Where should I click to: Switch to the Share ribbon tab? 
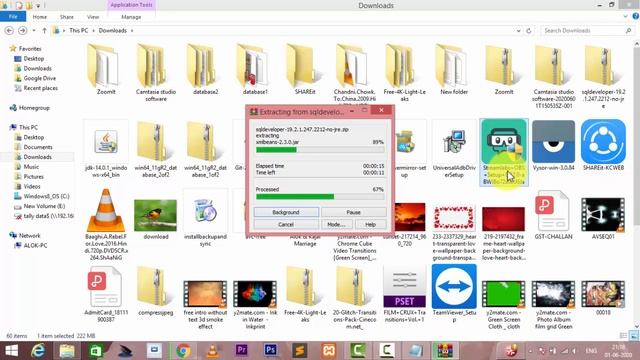click(x=67, y=17)
